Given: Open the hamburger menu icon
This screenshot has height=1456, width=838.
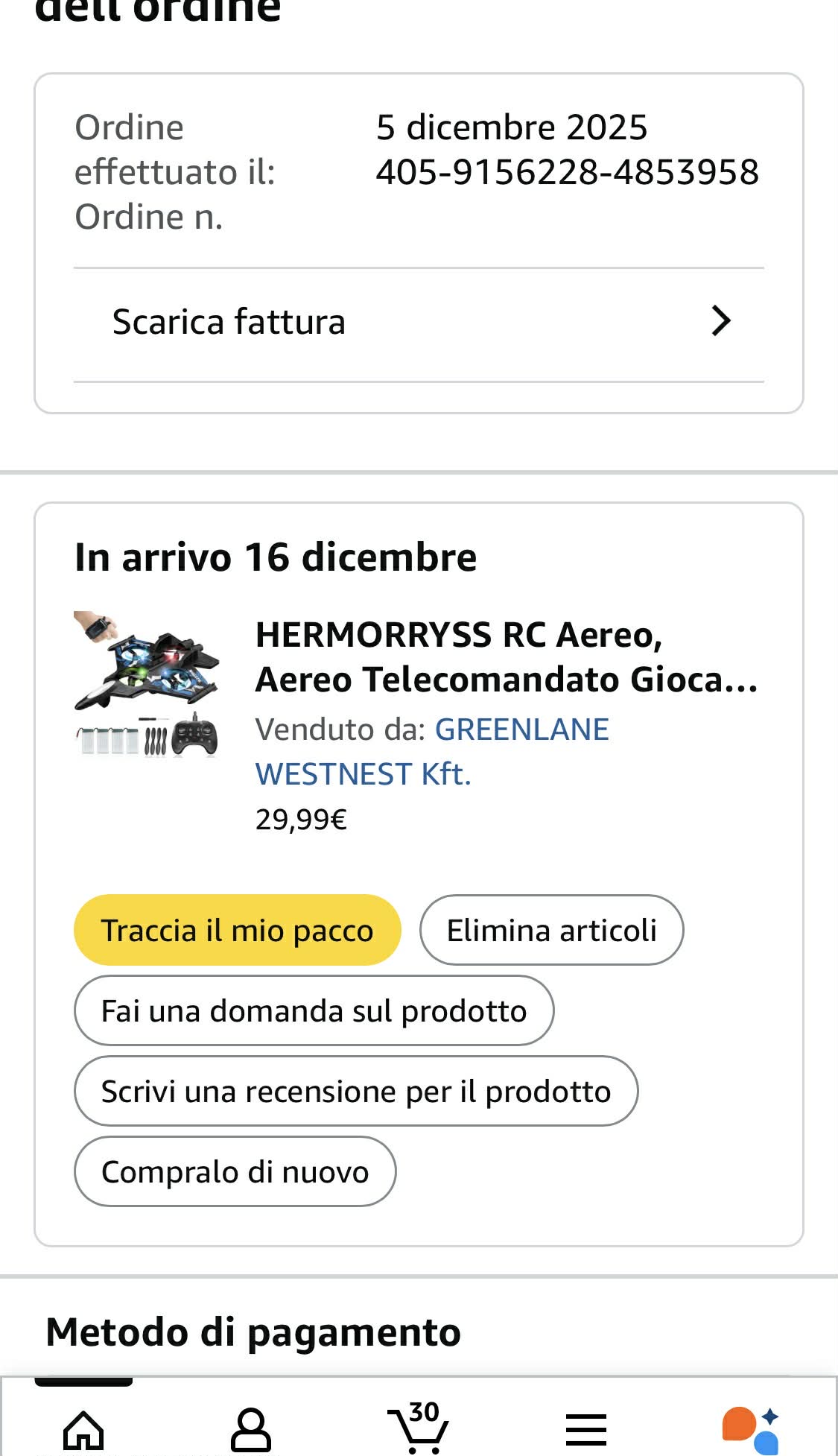Looking at the screenshot, I should 585,1429.
